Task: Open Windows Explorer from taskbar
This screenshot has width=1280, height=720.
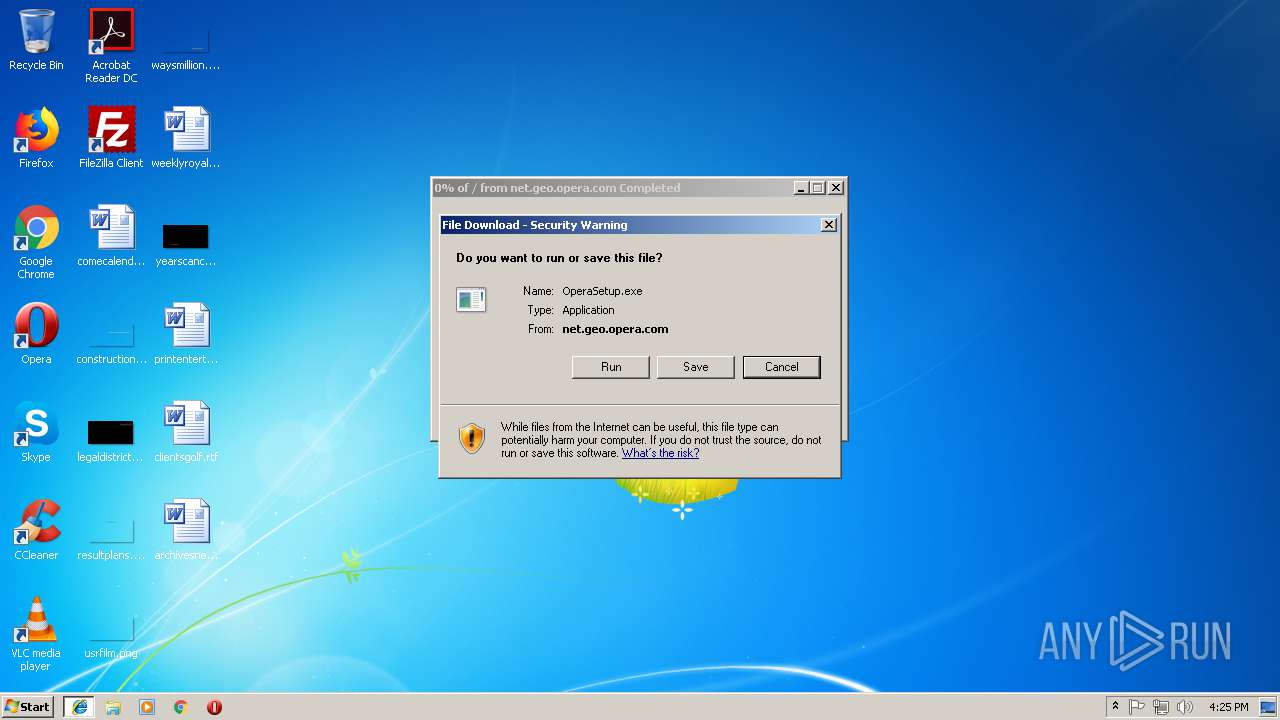Action: coord(113,707)
